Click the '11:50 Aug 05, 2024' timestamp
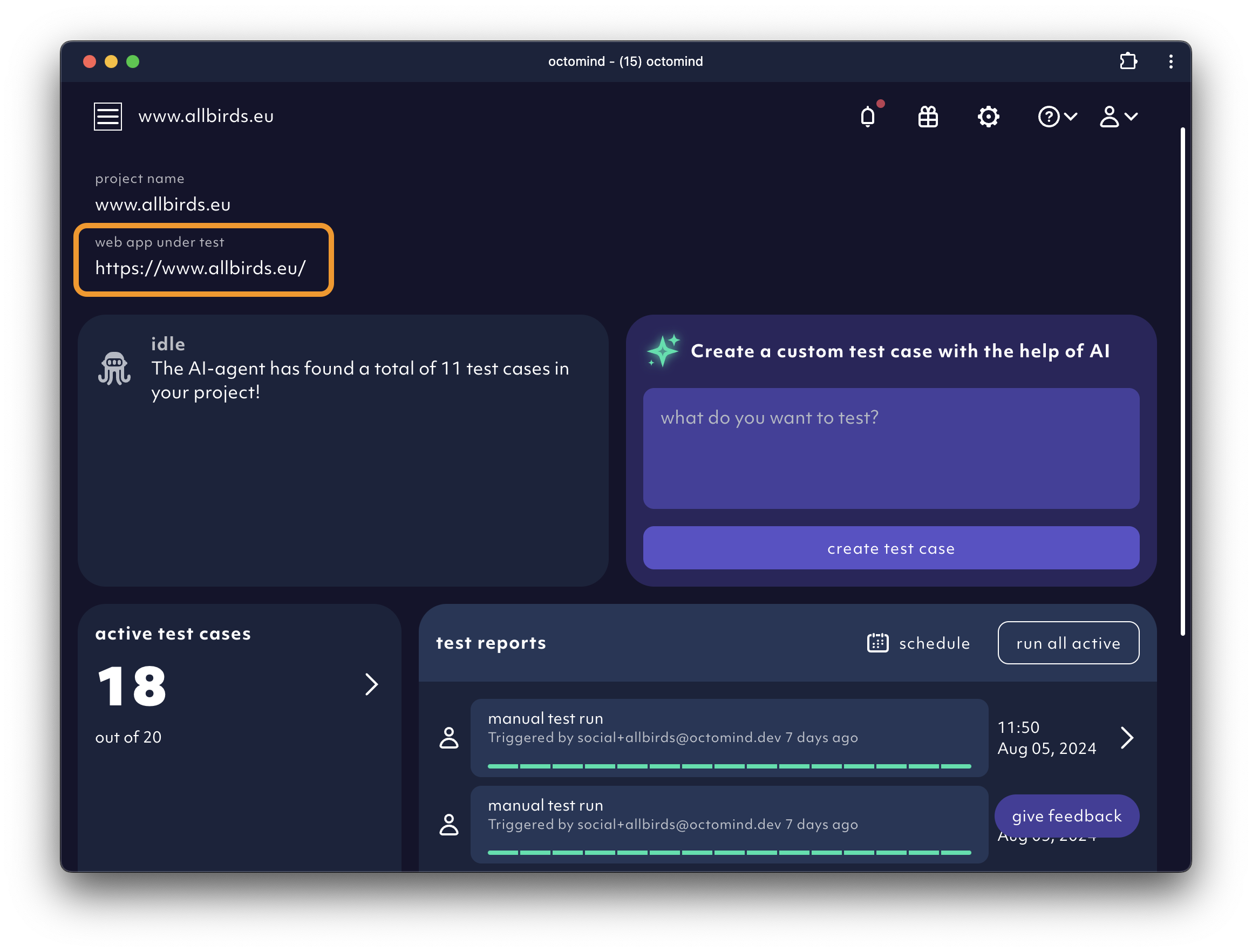The height and width of the screenshot is (952, 1252). (1046, 738)
